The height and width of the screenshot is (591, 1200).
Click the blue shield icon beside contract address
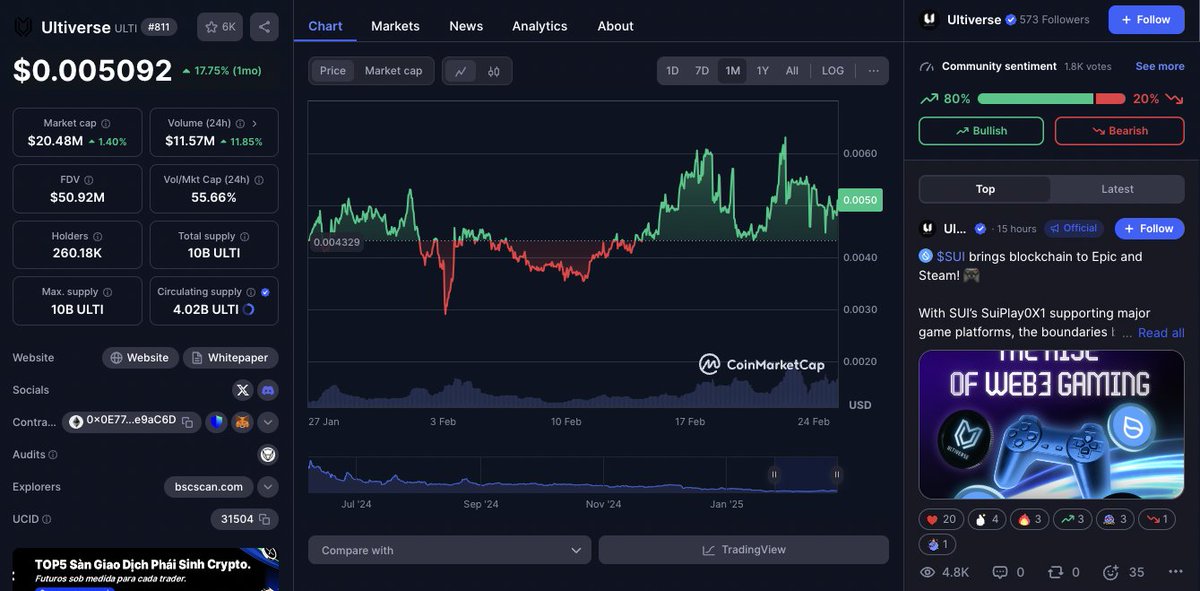(216, 422)
